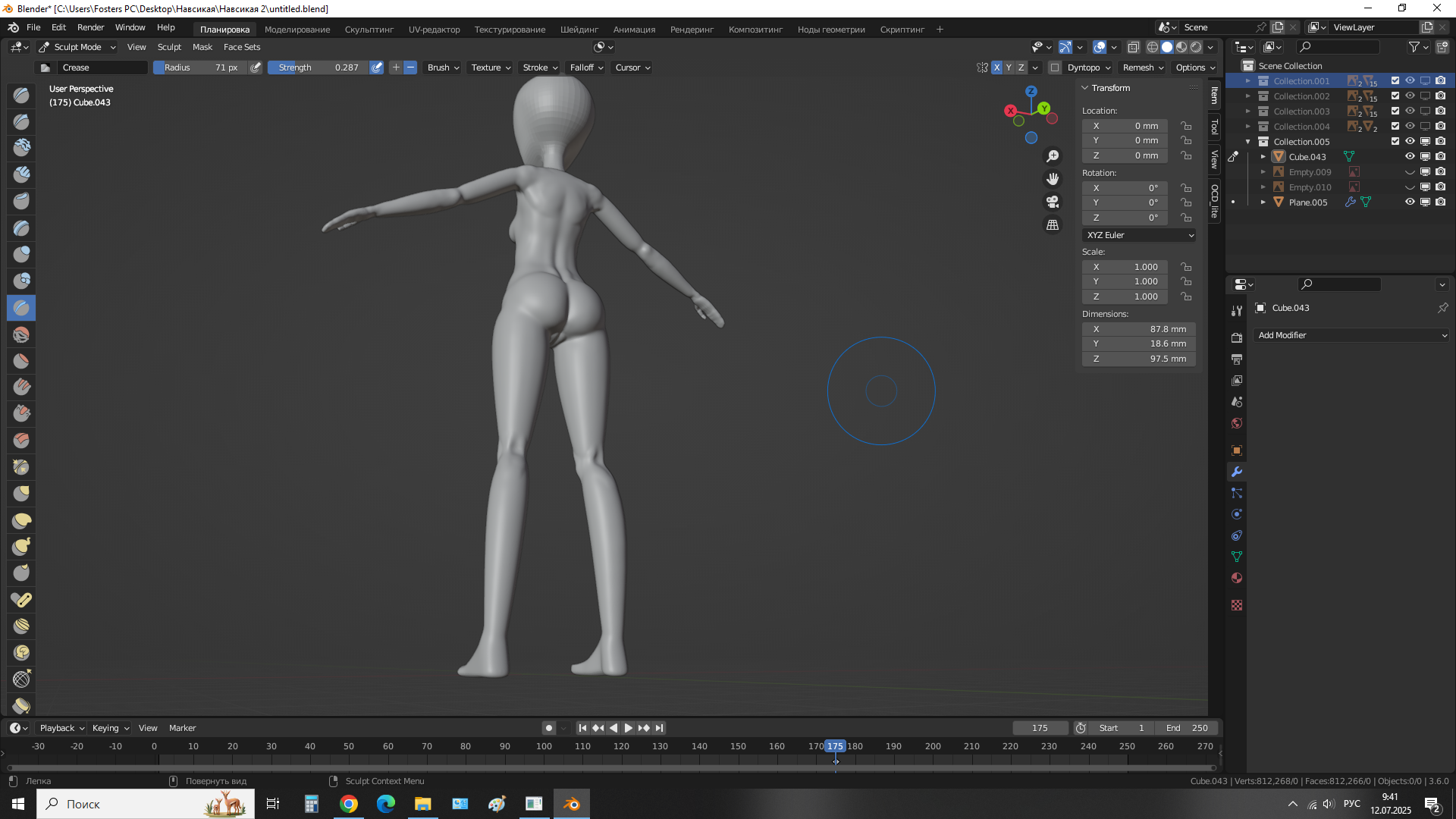Open the Render menu
The width and height of the screenshot is (1456, 819).
(90, 27)
